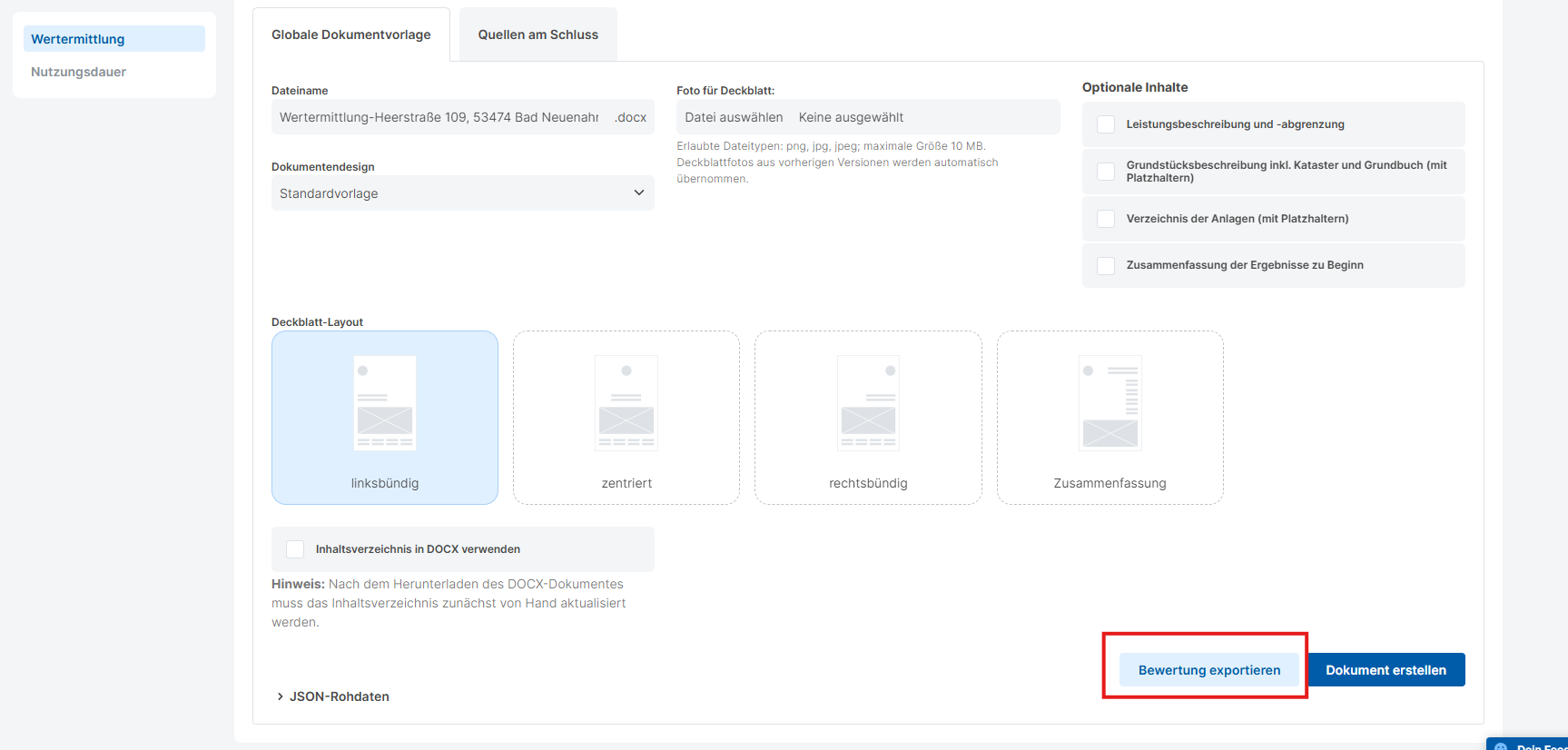1568x750 pixels.
Task: Enable Leistungsbeschreibung und -abgrenzung checkbox
Action: click(x=1106, y=124)
